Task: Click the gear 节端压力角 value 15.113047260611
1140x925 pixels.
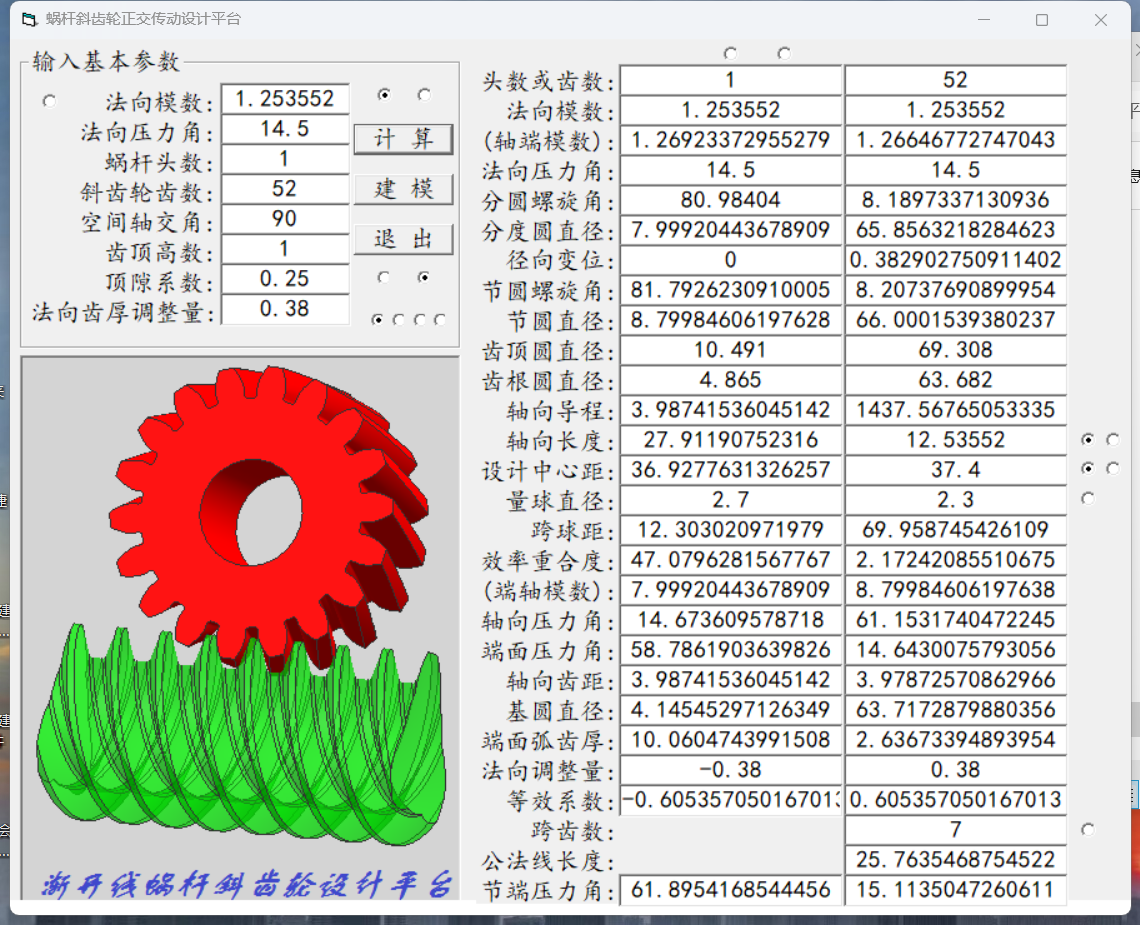Action: (955, 890)
